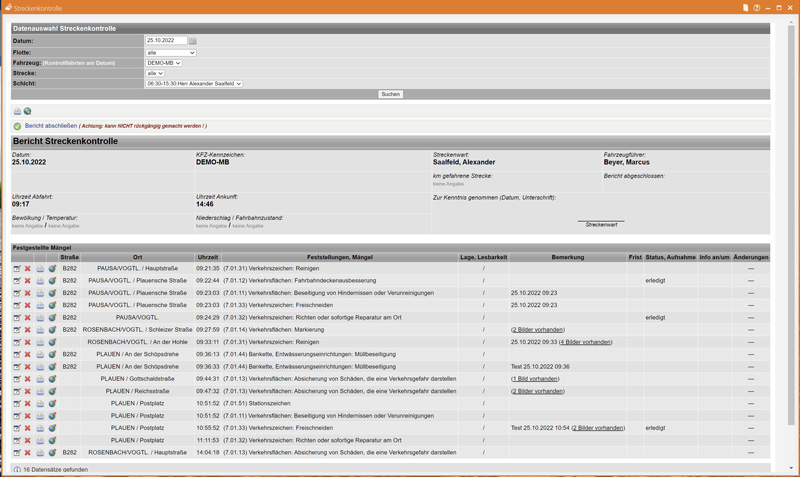Screen dimensions: 800x477
Task: Open 2 Bilder vorhanden for Reichsstraße
Action: point(538,391)
